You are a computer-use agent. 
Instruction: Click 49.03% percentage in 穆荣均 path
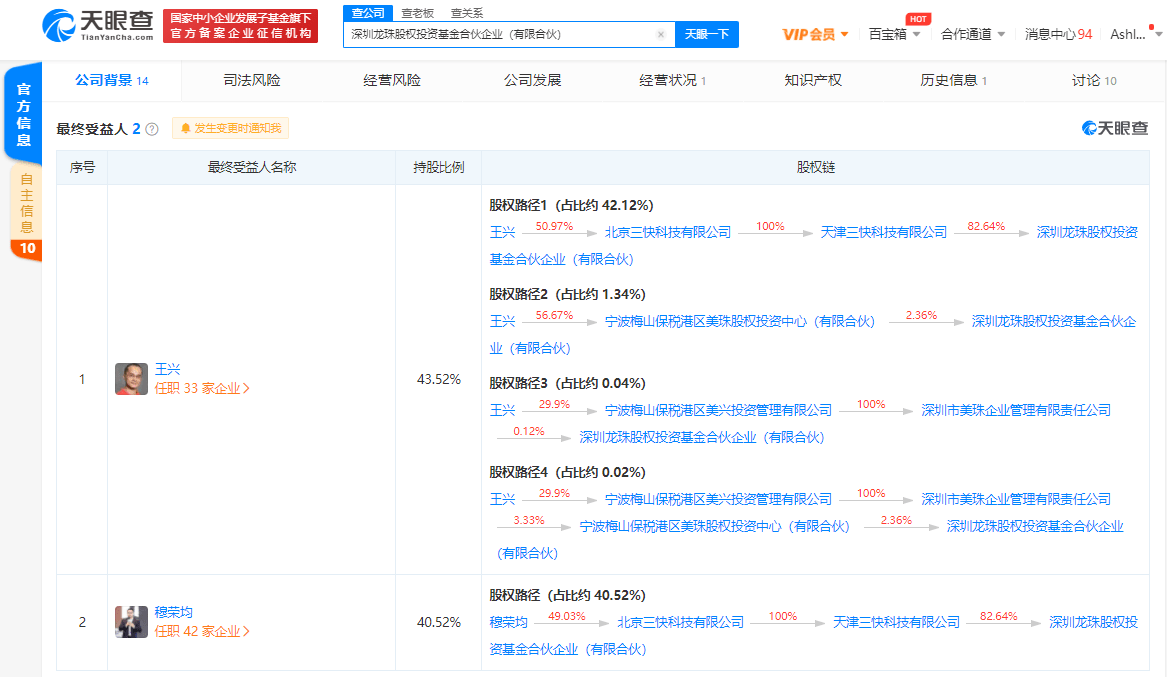566,616
